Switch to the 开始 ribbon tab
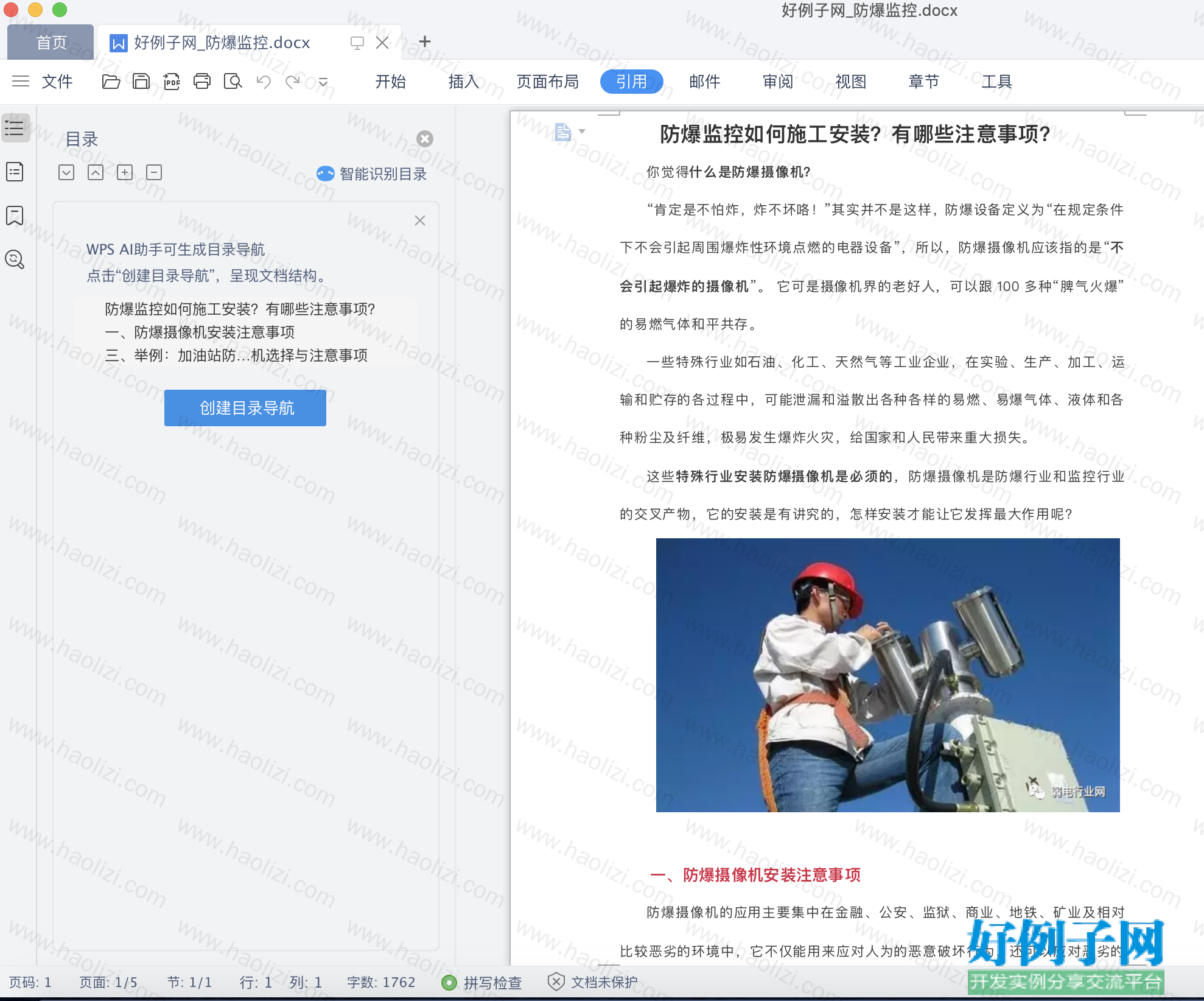This screenshot has width=1204, height=1001. click(x=390, y=81)
